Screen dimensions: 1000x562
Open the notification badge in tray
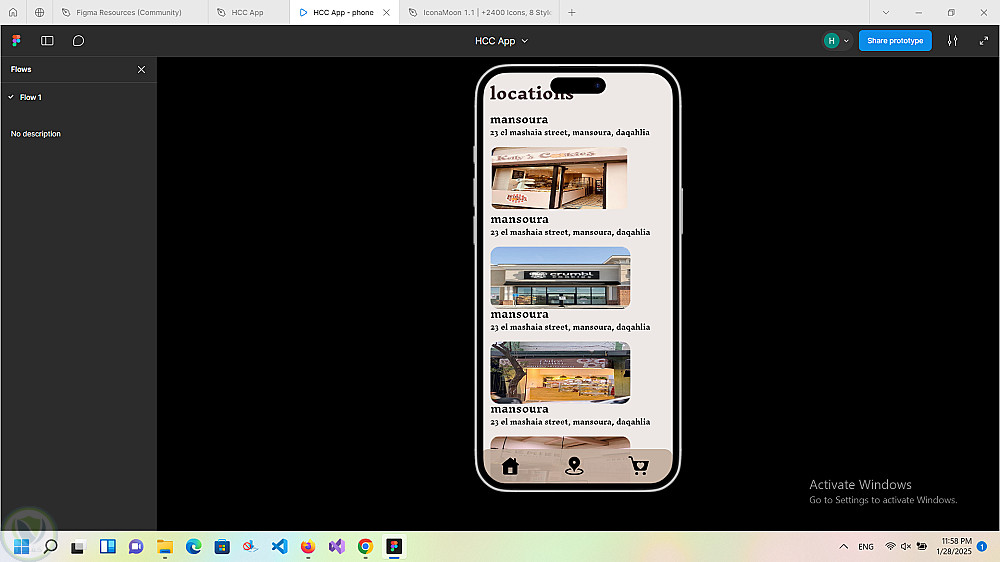click(x=982, y=547)
